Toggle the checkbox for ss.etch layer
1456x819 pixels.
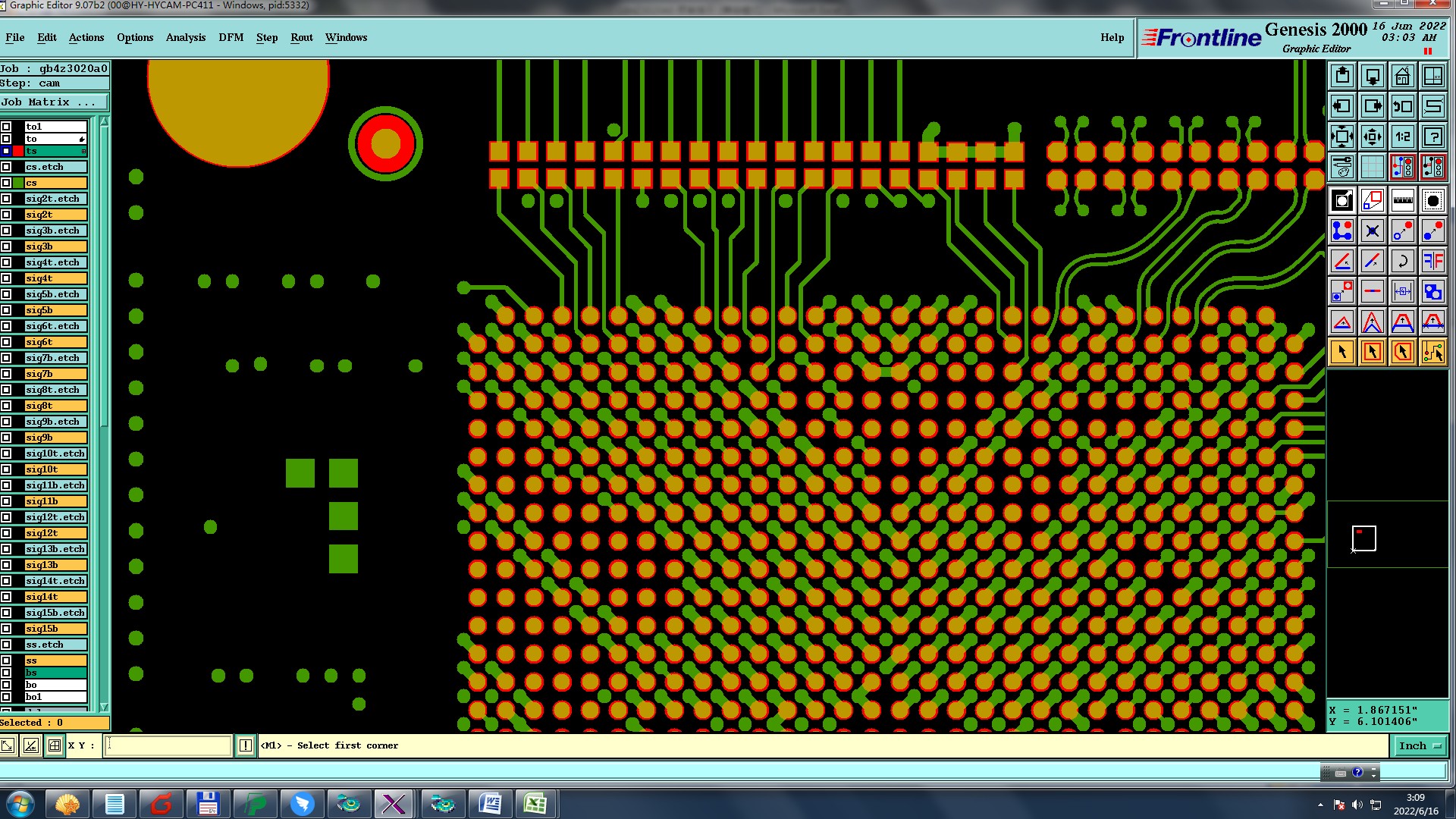pos(6,645)
